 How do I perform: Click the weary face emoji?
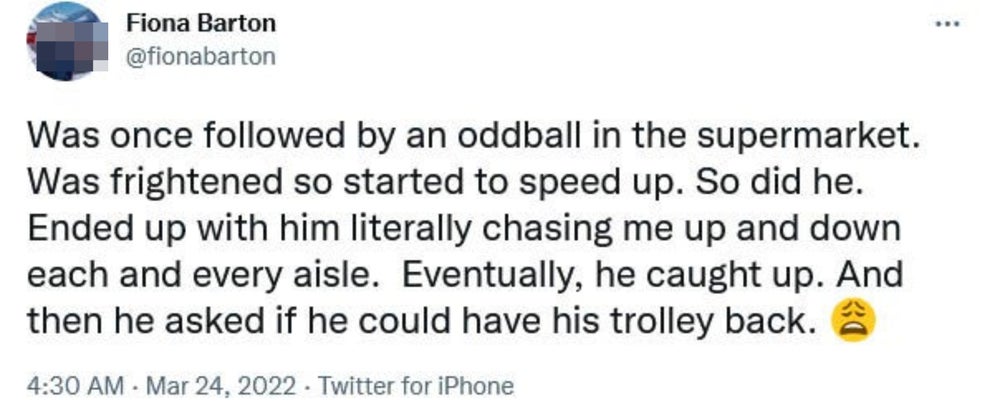(x=852, y=322)
